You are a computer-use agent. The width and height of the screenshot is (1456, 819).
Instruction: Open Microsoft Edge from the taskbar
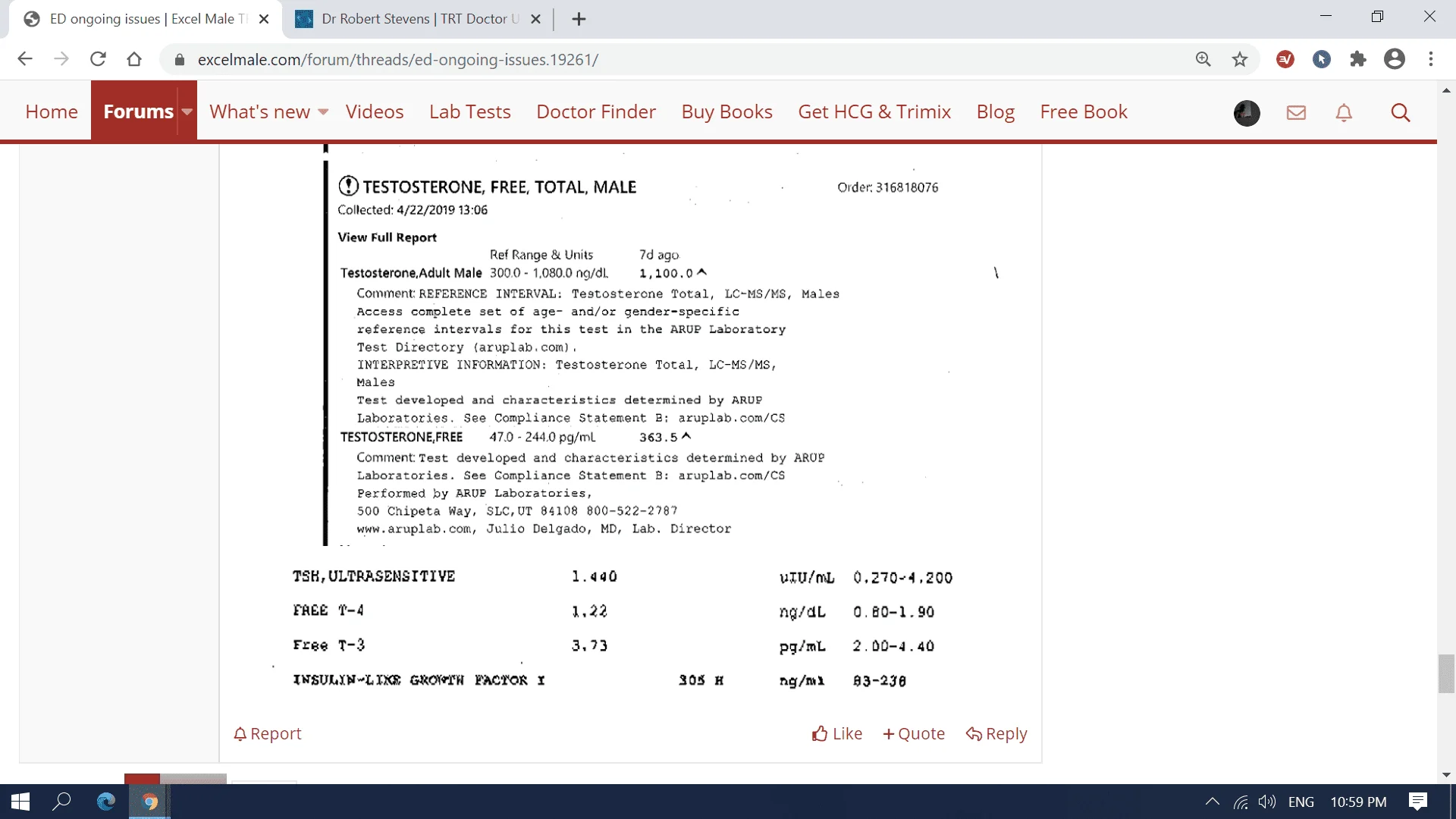[x=106, y=802]
